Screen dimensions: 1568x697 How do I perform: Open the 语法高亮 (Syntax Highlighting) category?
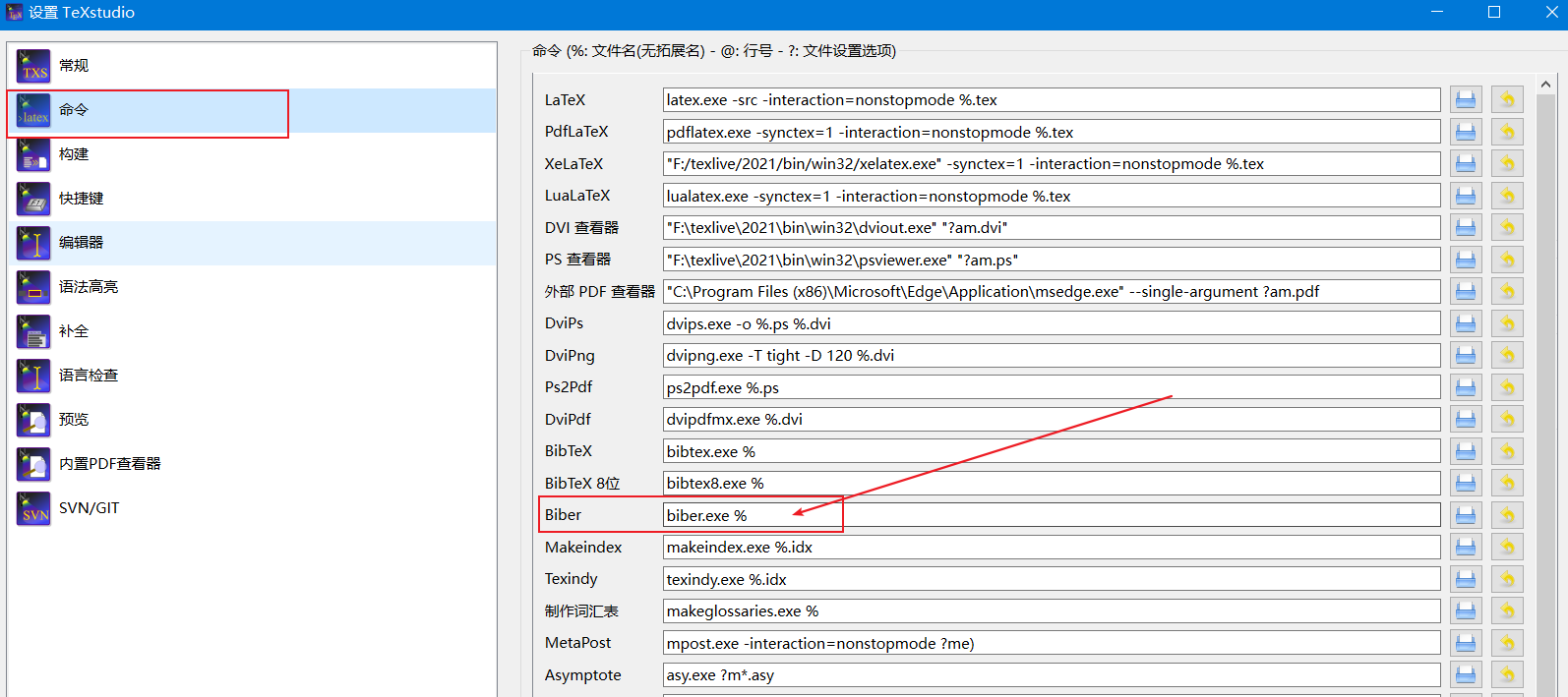coord(252,287)
